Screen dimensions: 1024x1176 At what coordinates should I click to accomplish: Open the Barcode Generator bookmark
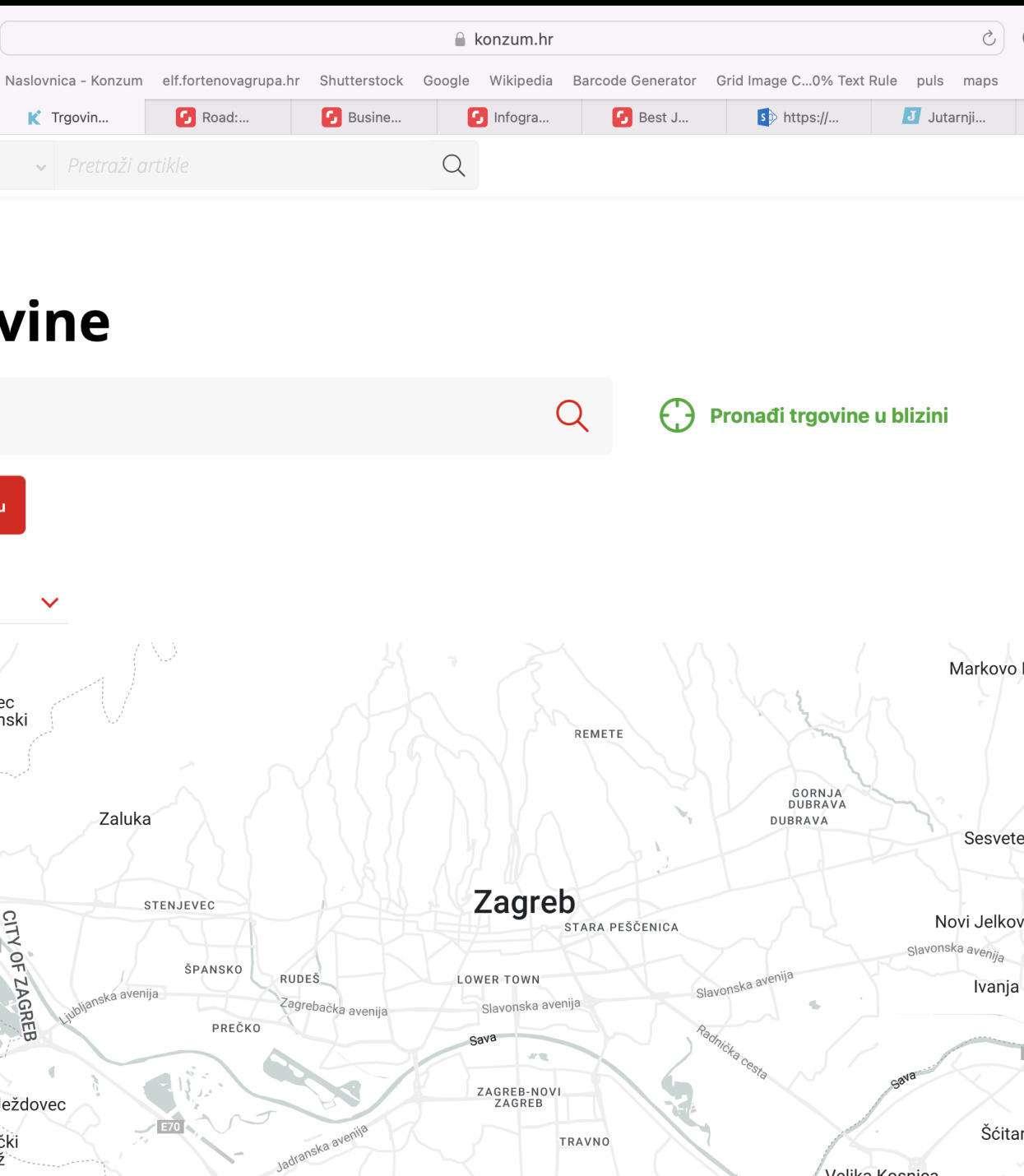pos(634,81)
